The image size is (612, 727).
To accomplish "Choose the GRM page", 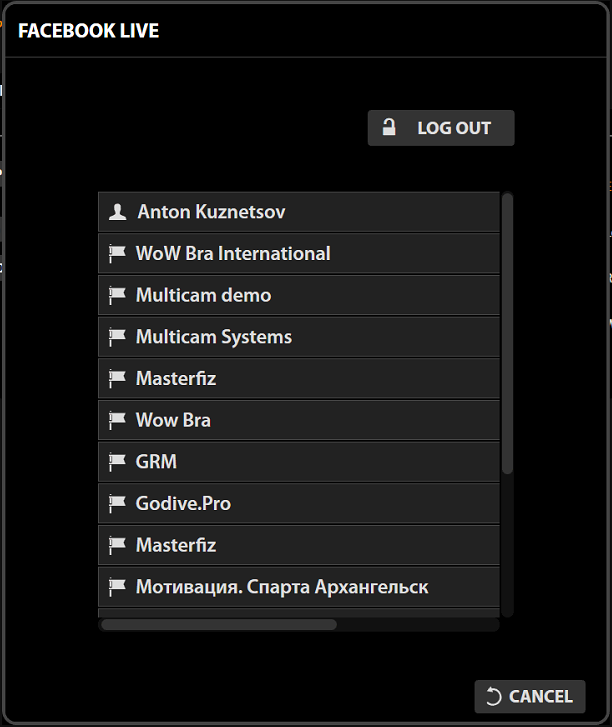I will (299, 462).
